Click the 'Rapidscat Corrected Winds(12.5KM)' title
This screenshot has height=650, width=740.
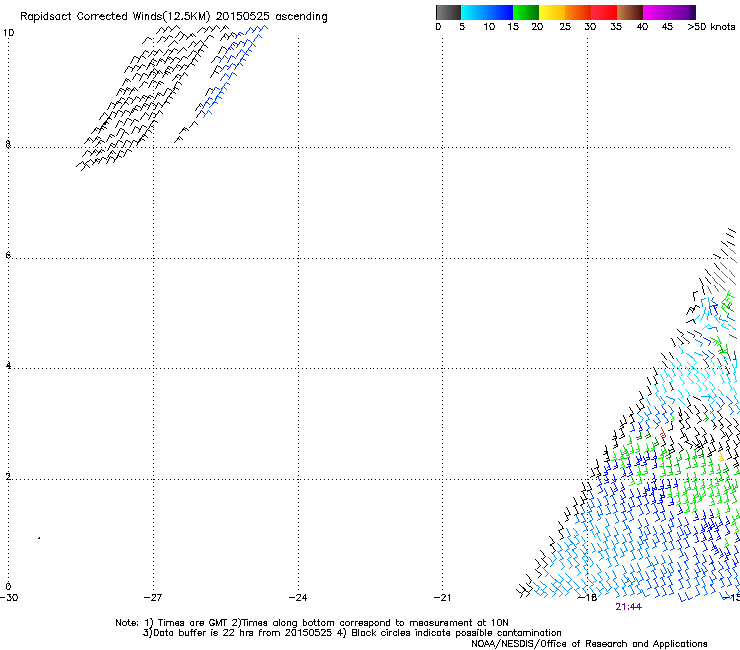[115, 17]
